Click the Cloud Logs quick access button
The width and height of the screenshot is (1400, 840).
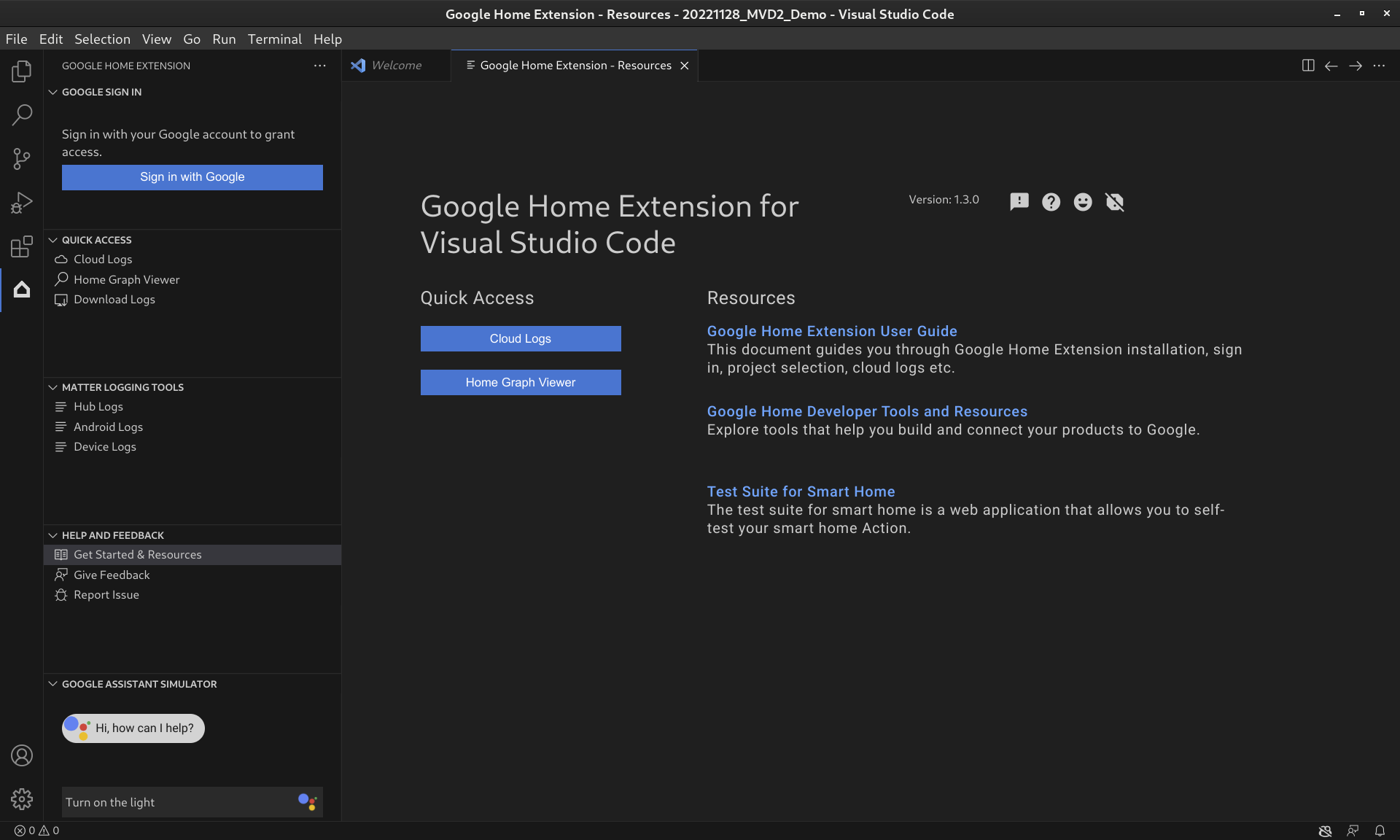coord(520,338)
